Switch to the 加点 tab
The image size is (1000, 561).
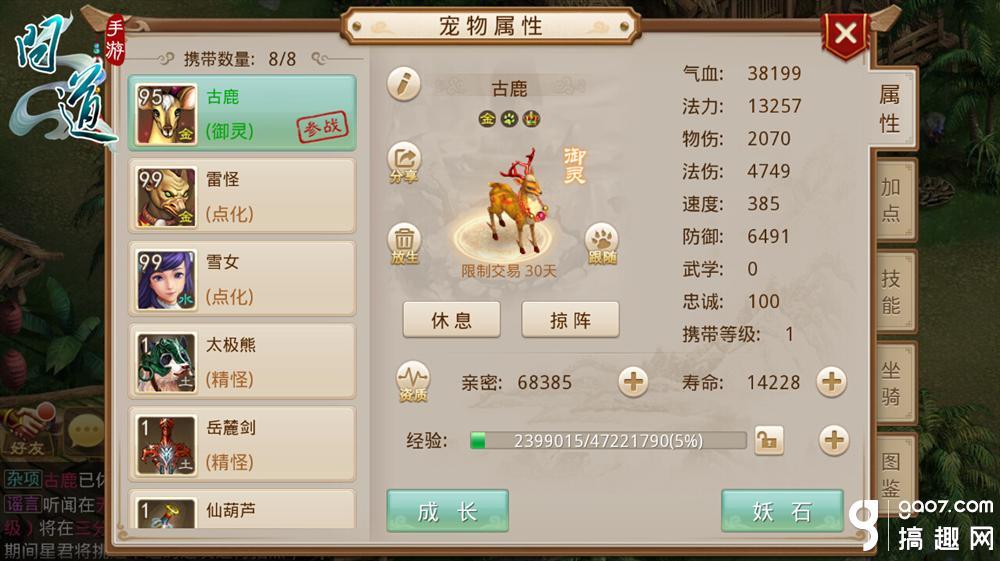point(892,200)
